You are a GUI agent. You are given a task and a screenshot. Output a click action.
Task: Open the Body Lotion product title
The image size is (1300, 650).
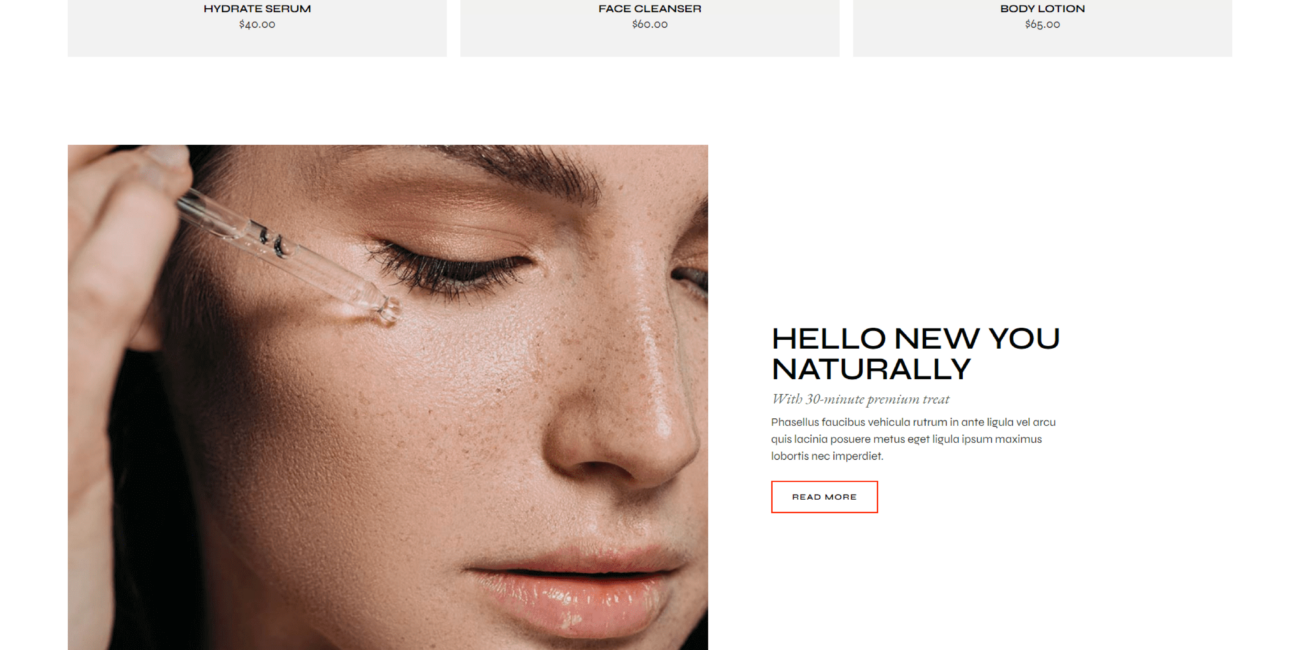point(1042,9)
